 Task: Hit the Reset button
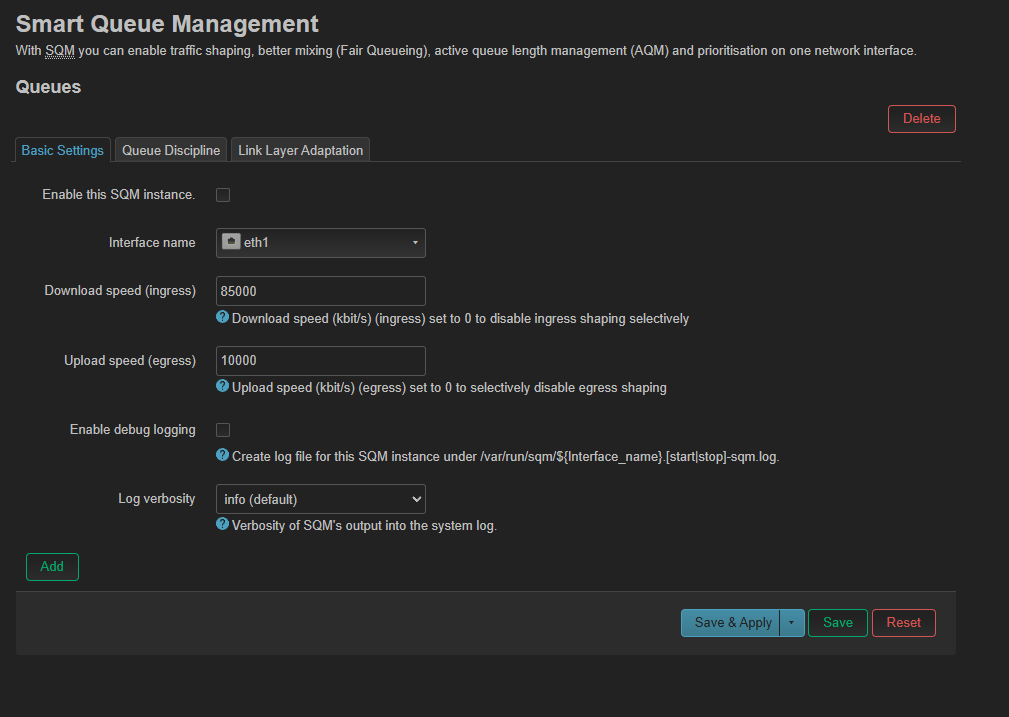coord(903,623)
